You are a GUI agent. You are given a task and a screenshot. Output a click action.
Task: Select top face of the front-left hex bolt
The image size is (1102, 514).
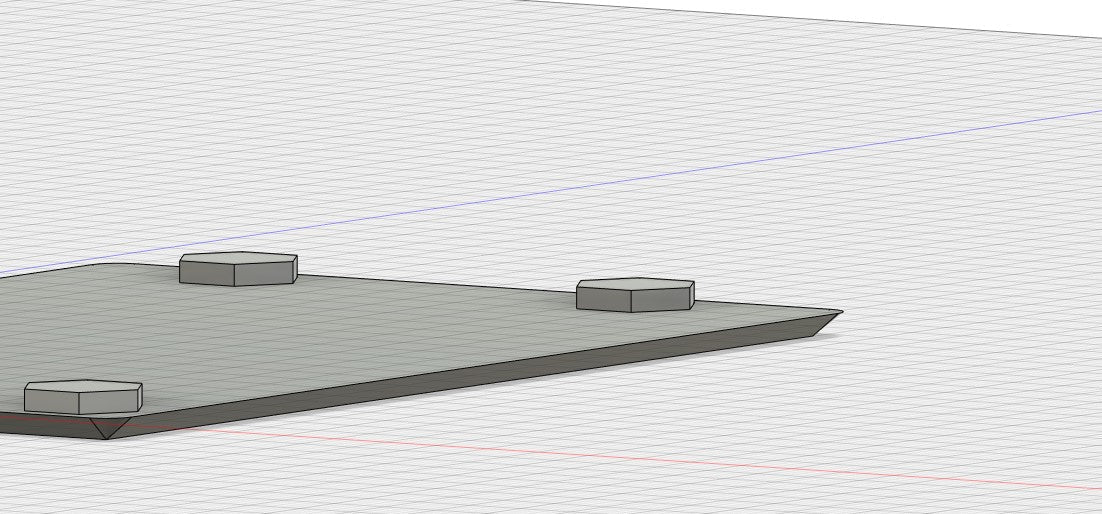pyautogui.click(x=82, y=386)
